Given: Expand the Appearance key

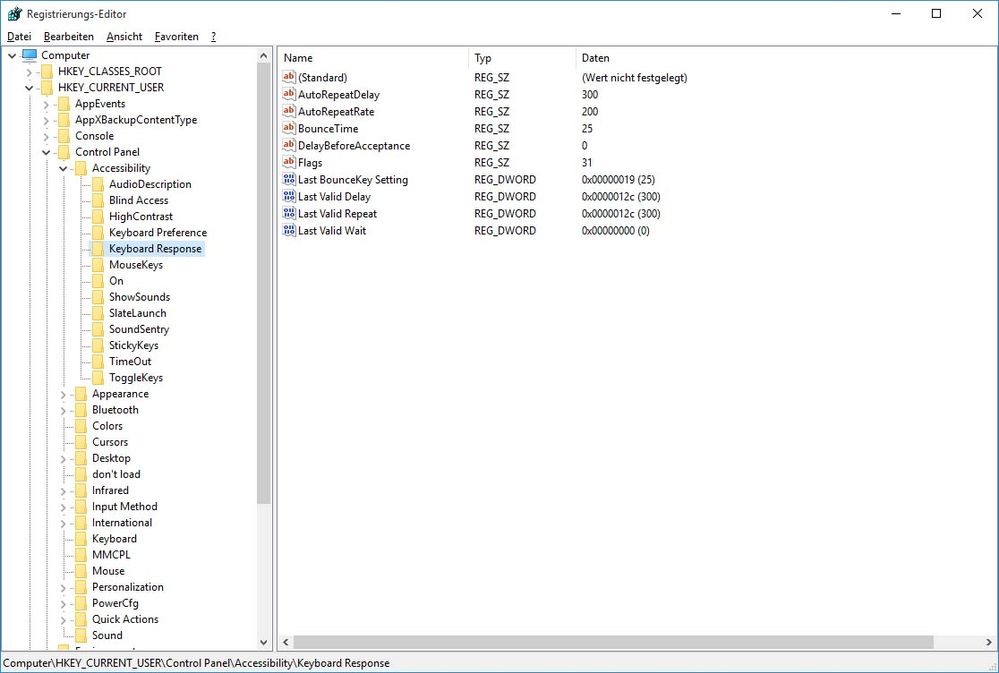Looking at the screenshot, I should point(63,394).
